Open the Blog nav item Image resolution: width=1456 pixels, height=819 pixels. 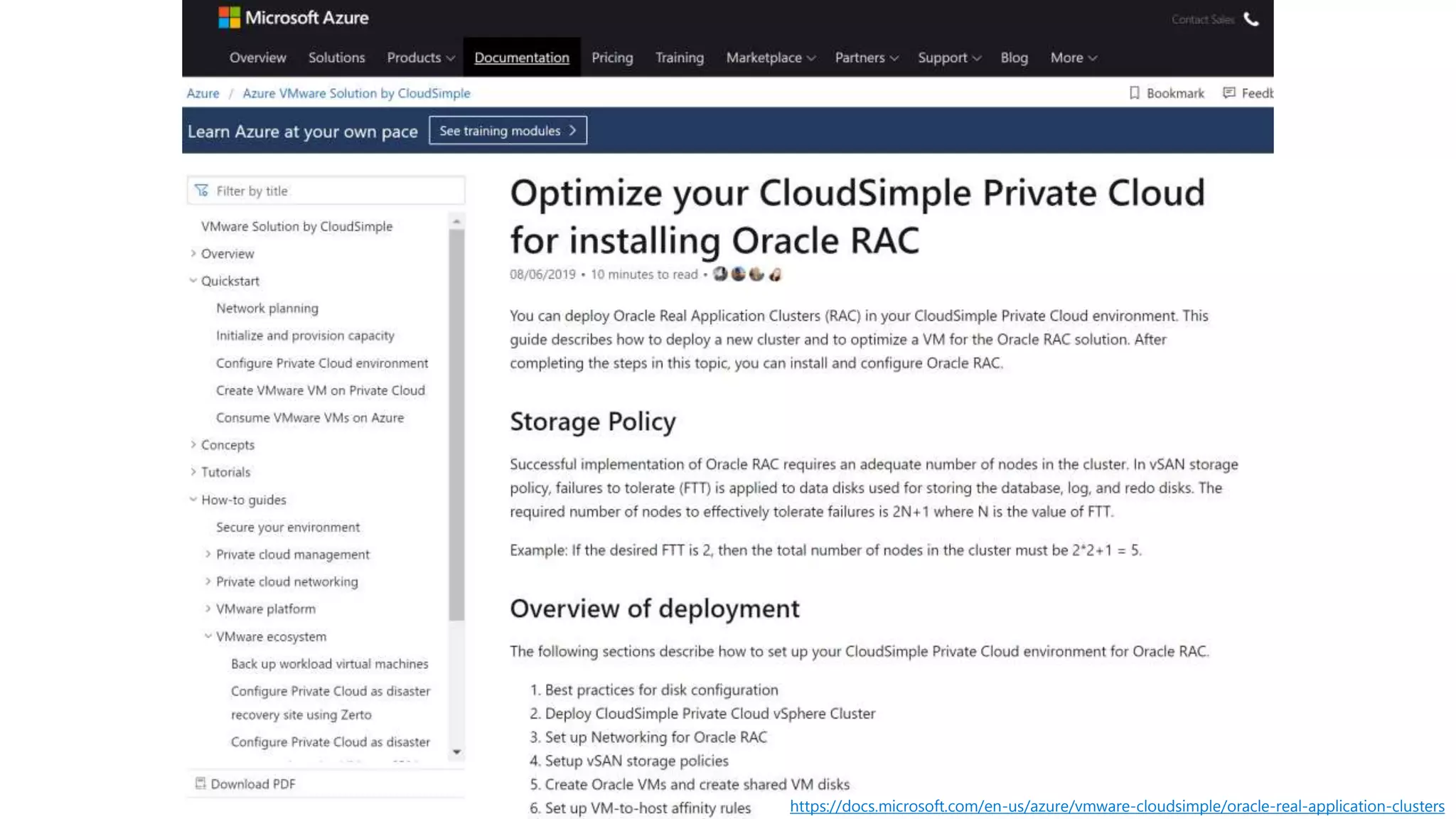point(1014,58)
